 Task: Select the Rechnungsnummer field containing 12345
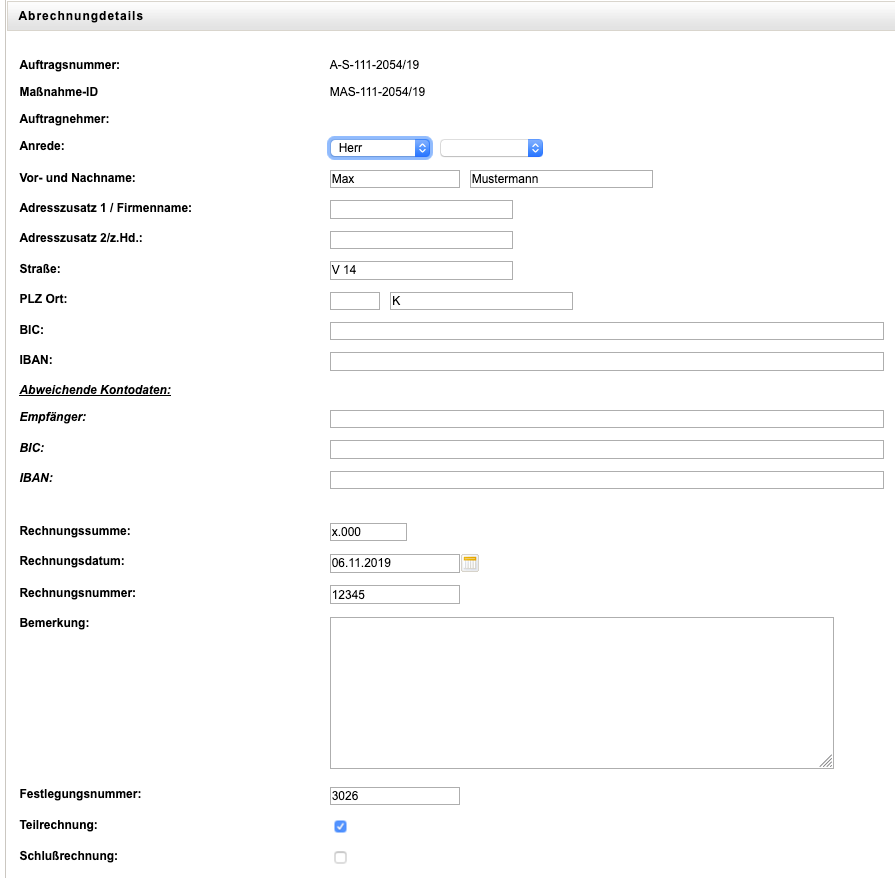[x=394, y=595]
